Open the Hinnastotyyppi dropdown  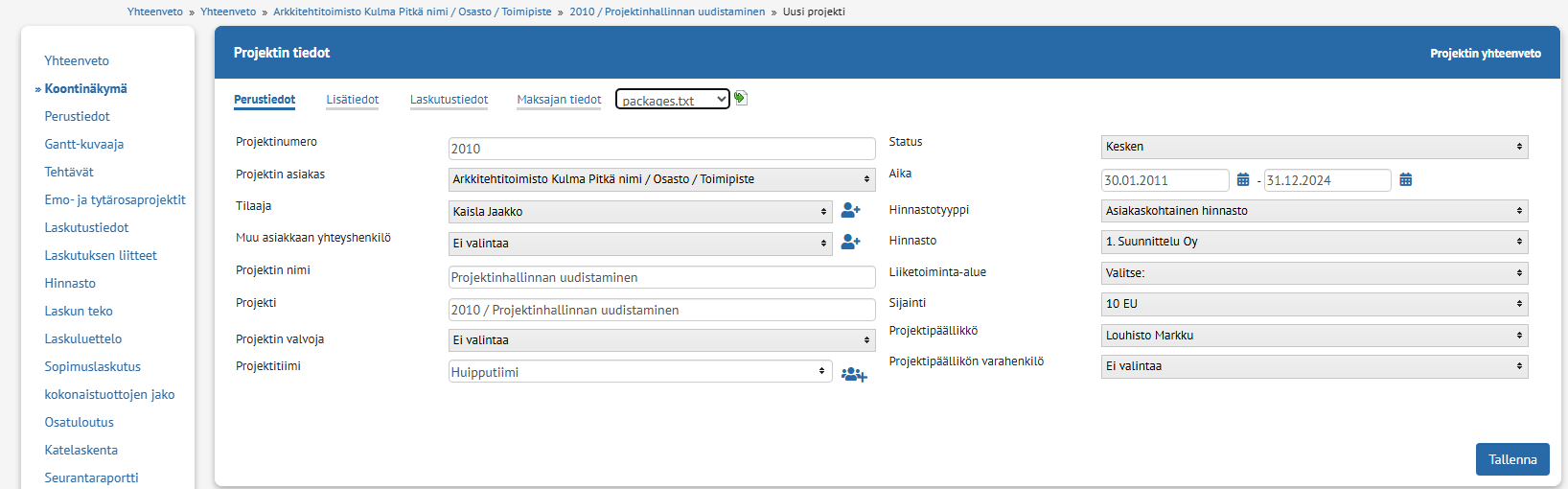click(1315, 211)
